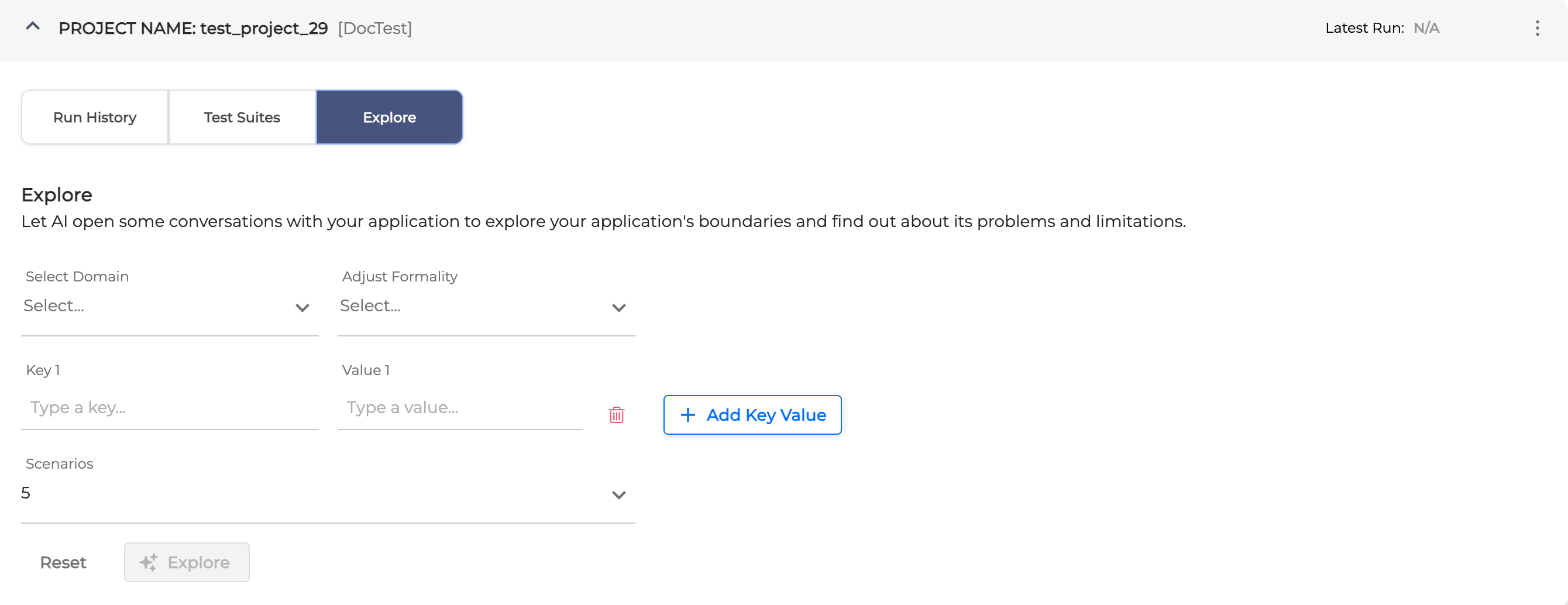Open the Select Domain dropdown
Screen dimensions: 1568x605
[158, 306]
